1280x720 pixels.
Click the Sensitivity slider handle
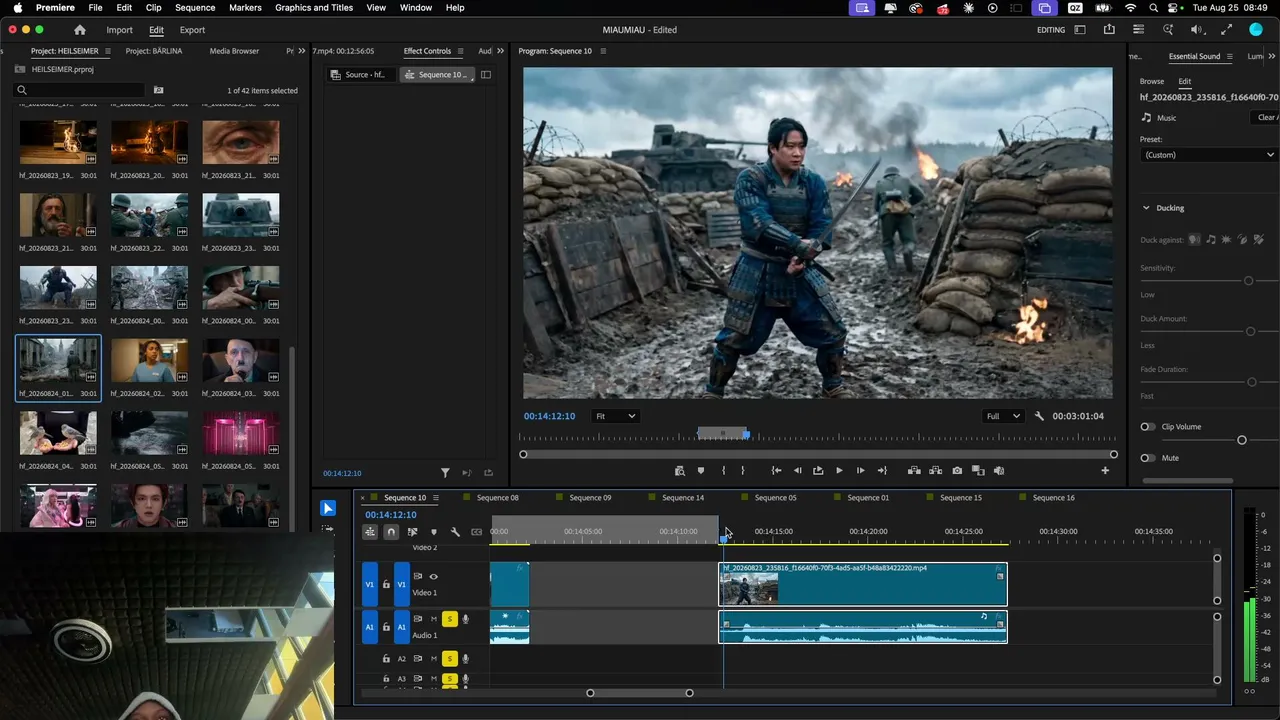pyautogui.click(x=1248, y=281)
